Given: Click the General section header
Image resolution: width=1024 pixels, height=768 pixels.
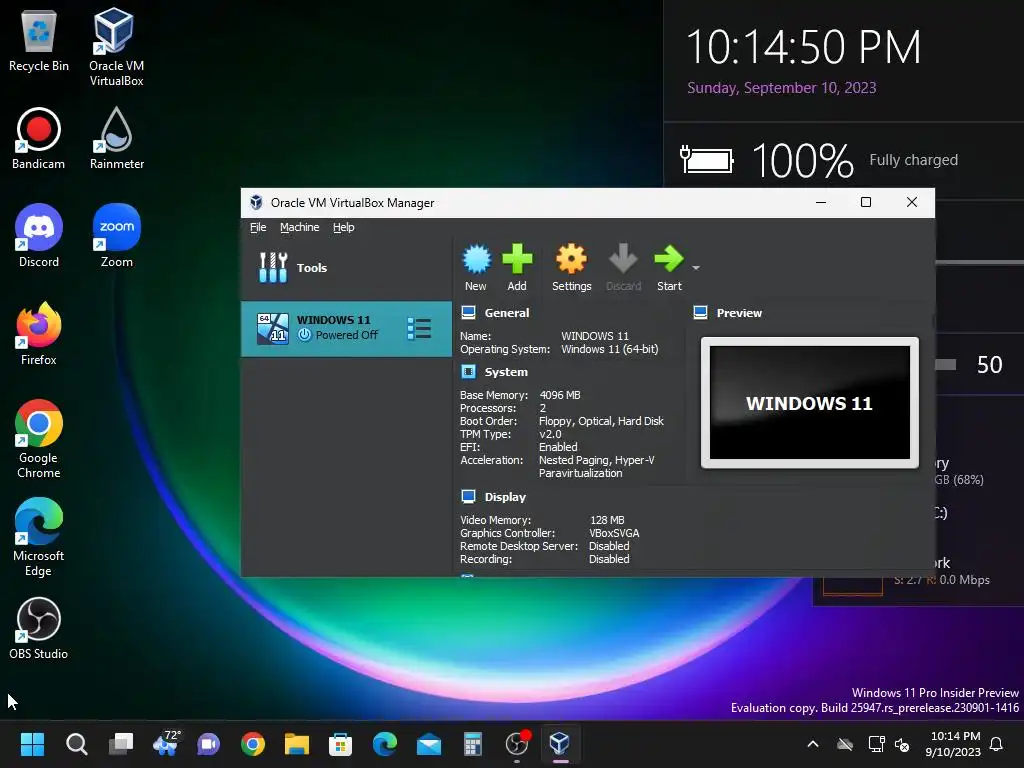Looking at the screenshot, I should point(507,313).
